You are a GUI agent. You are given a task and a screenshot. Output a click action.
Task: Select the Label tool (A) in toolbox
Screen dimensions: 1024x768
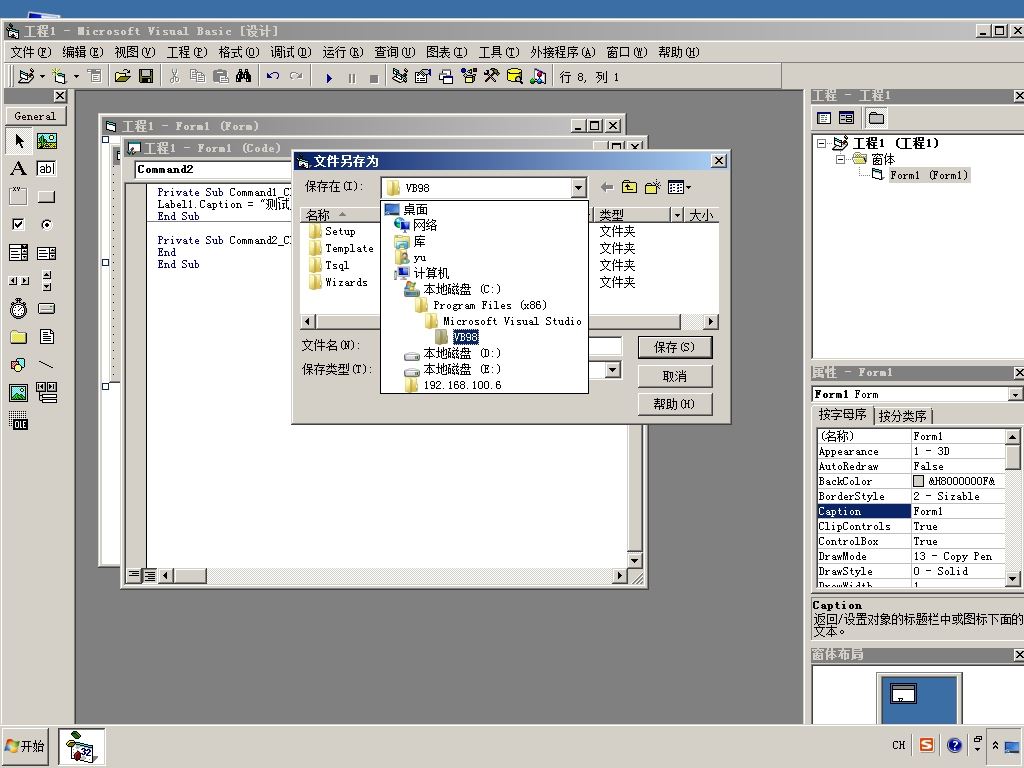[x=19, y=168]
